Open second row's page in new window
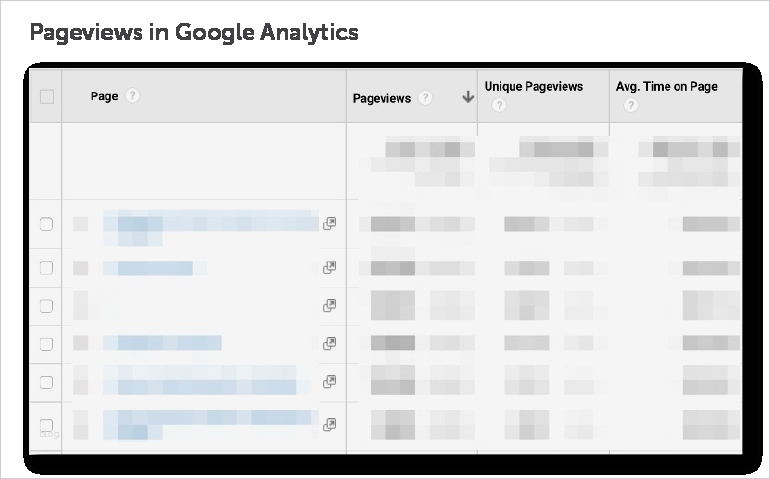The height and width of the screenshot is (479, 770). (329, 267)
